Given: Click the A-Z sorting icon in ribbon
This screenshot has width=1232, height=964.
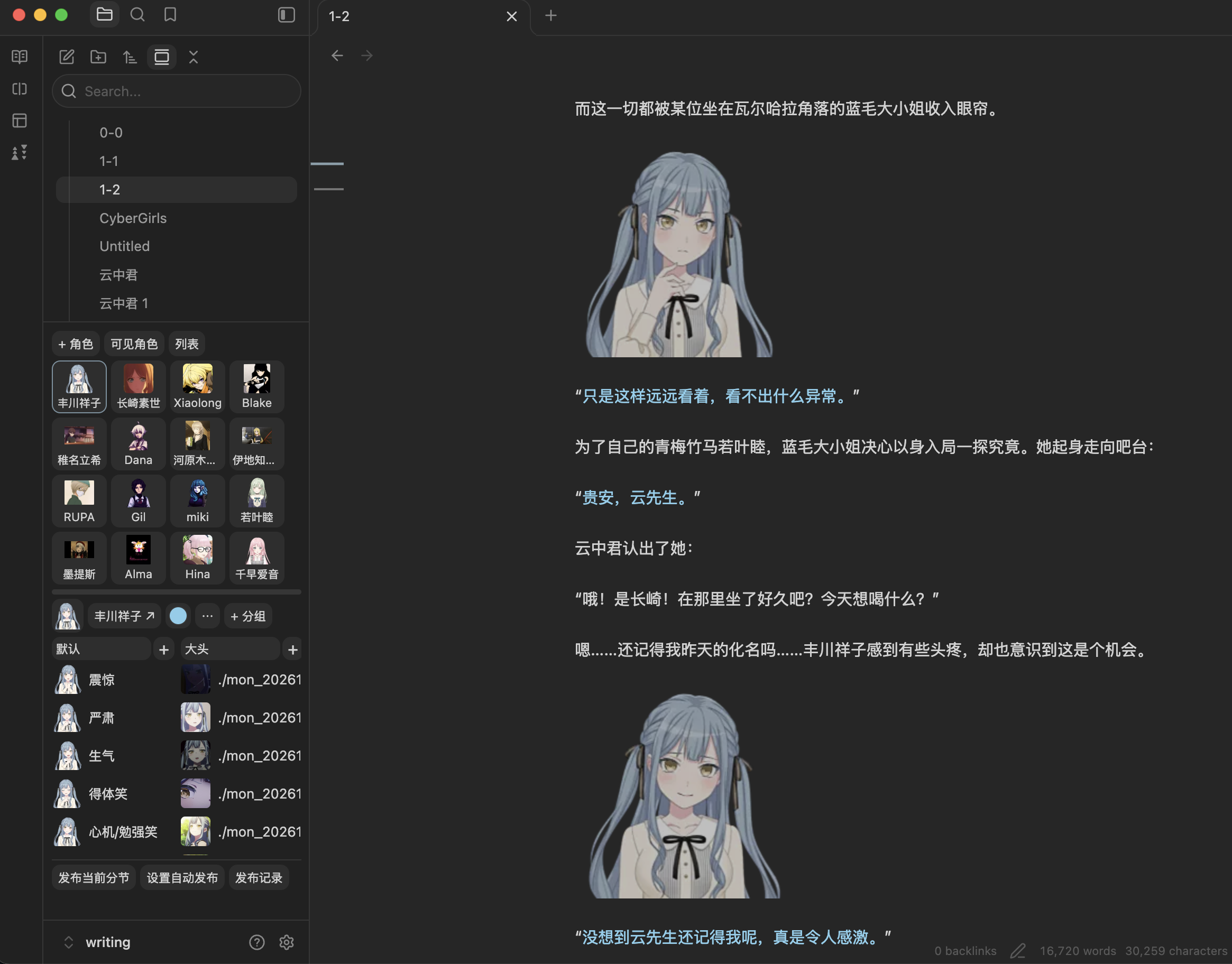Looking at the screenshot, I should point(20,152).
